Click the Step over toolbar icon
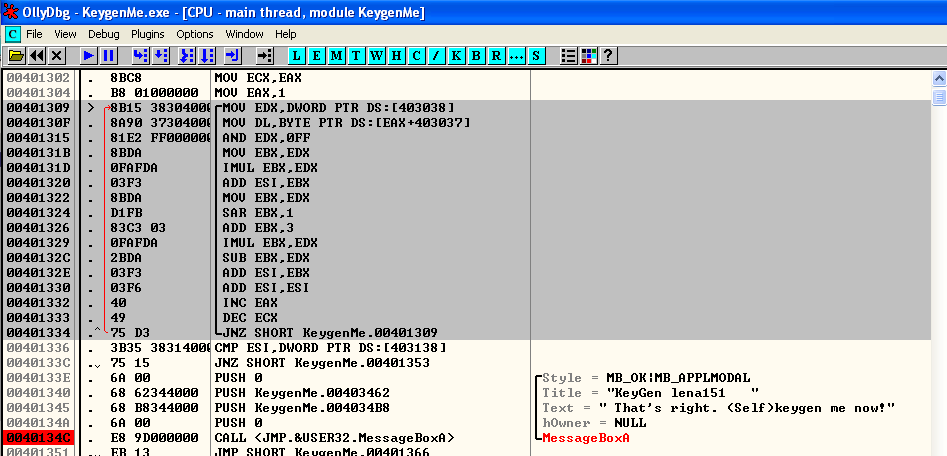The width and height of the screenshot is (947, 456). pos(161,56)
